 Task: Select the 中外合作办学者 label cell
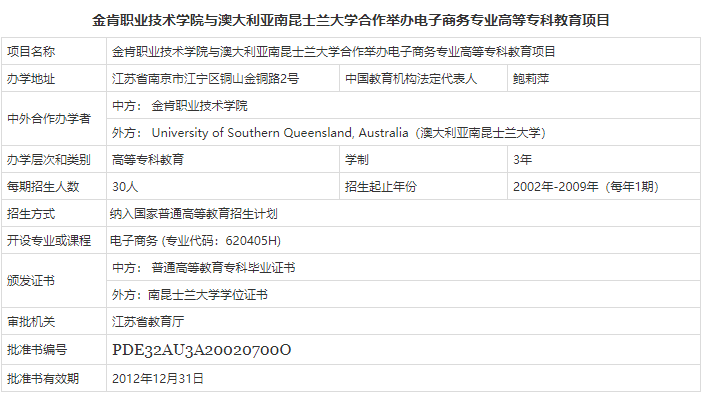pos(54,119)
